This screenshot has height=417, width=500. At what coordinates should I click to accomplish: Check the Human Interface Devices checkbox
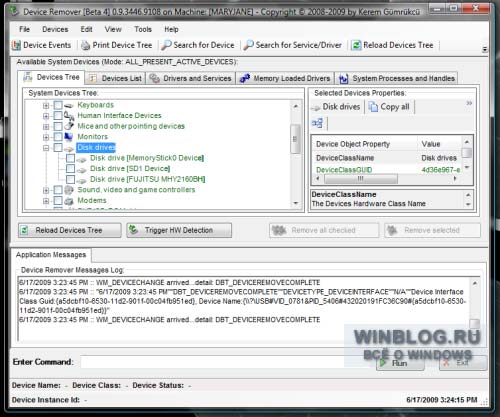58,116
